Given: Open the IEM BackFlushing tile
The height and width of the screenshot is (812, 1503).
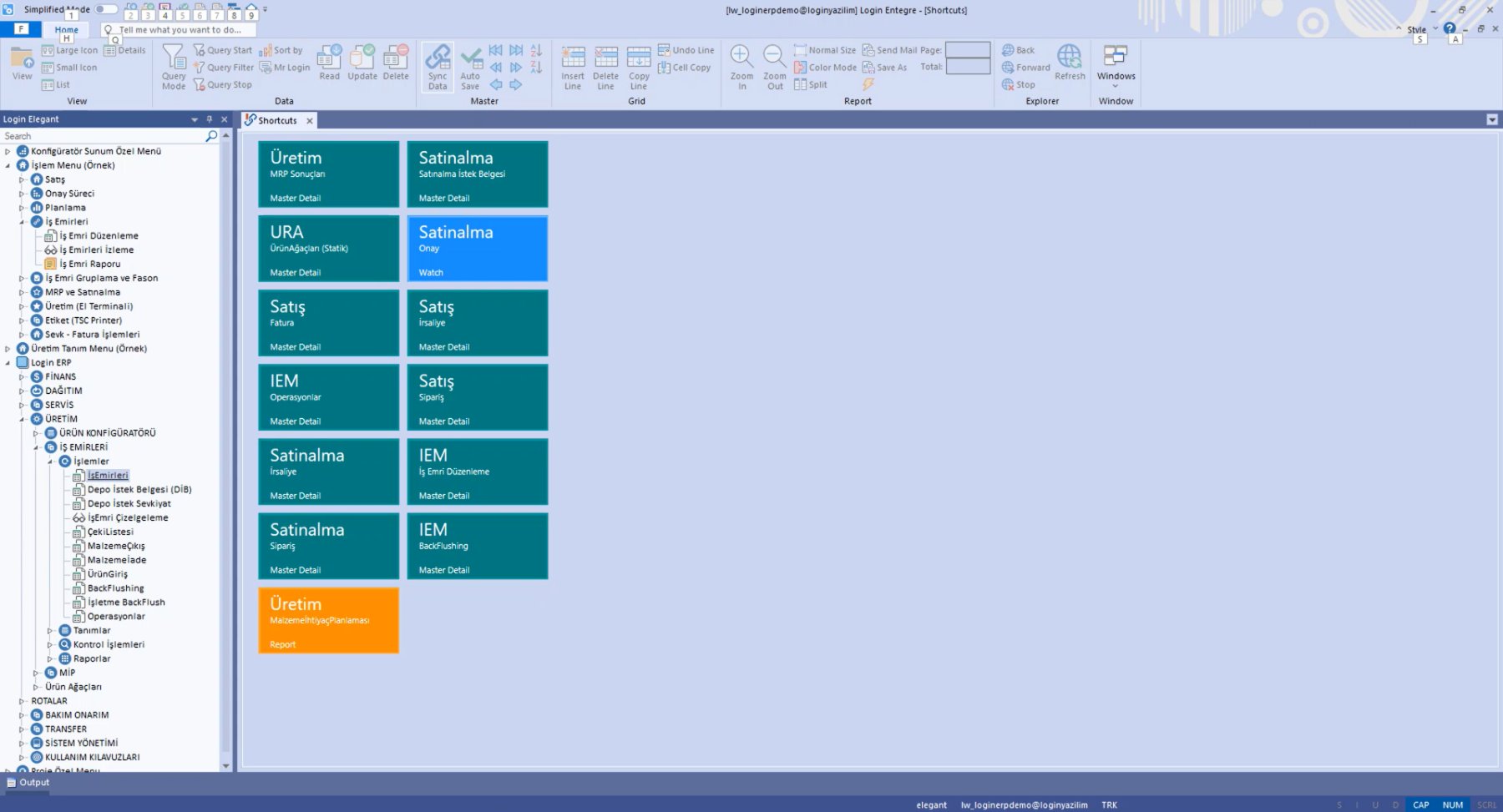Looking at the screenshot, I should point(478,546).
